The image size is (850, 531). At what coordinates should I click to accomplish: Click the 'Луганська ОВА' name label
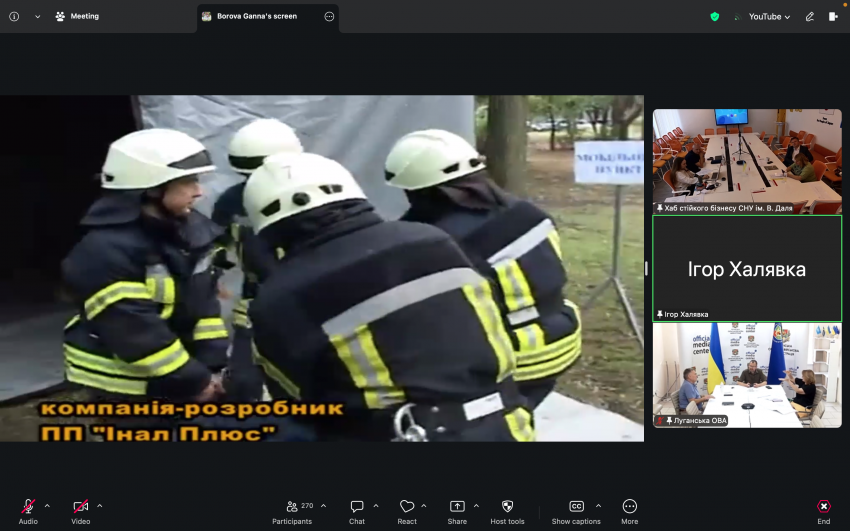tap(700, 420)
